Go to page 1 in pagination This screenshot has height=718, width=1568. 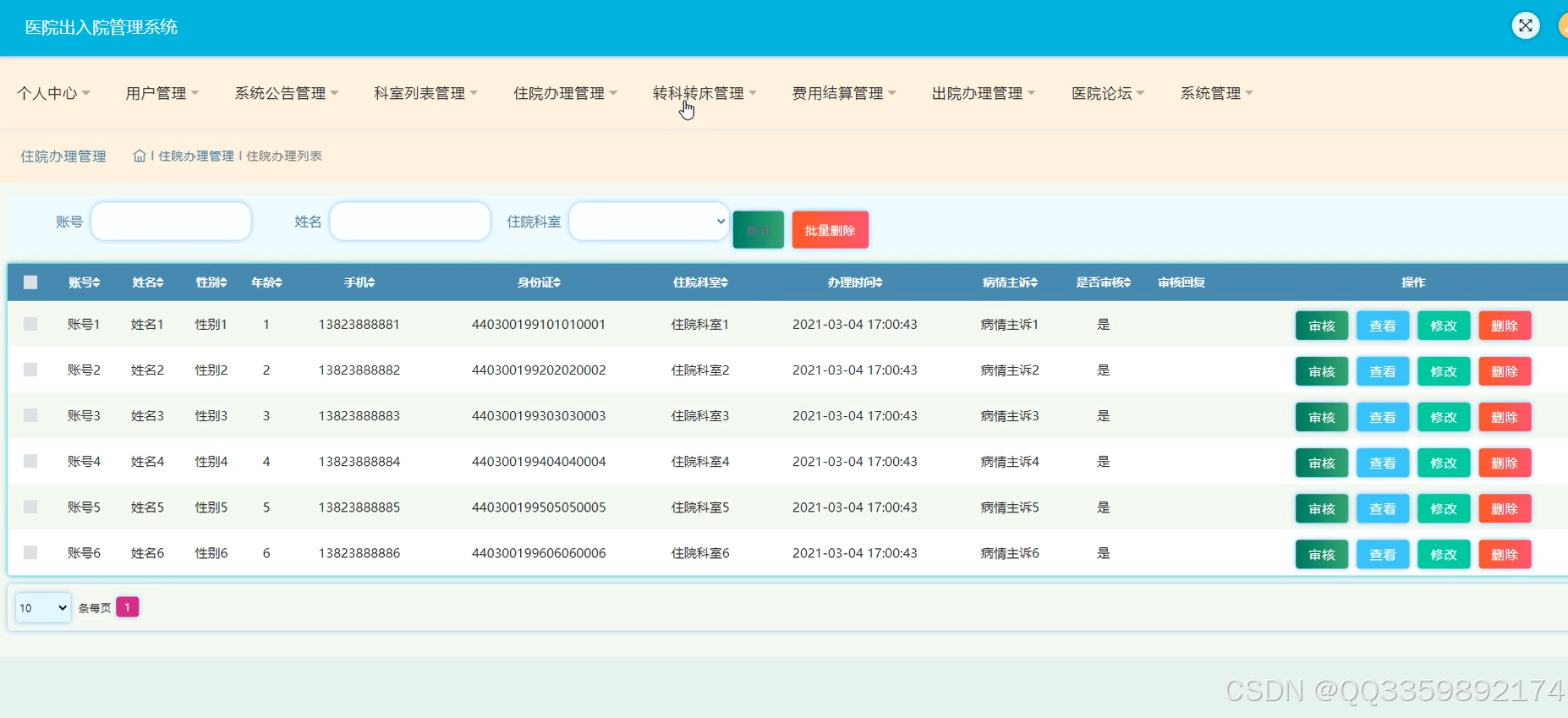click(x=128, y=607)
